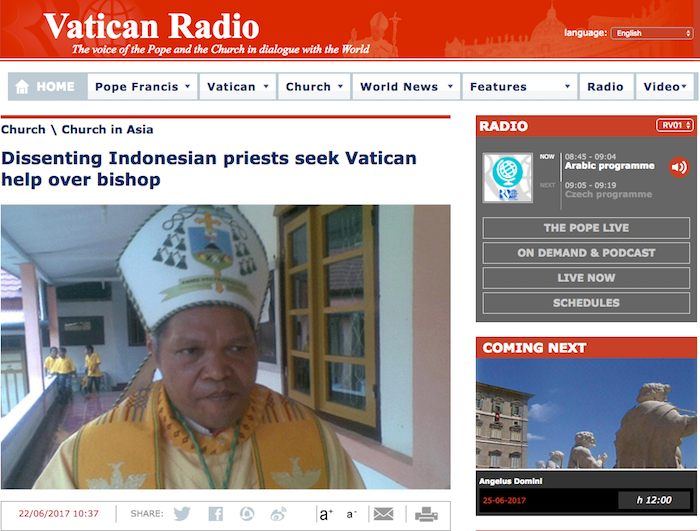Open the Pope Francis menu
Screen dimensions: 700x531
(x=142, y=87)
